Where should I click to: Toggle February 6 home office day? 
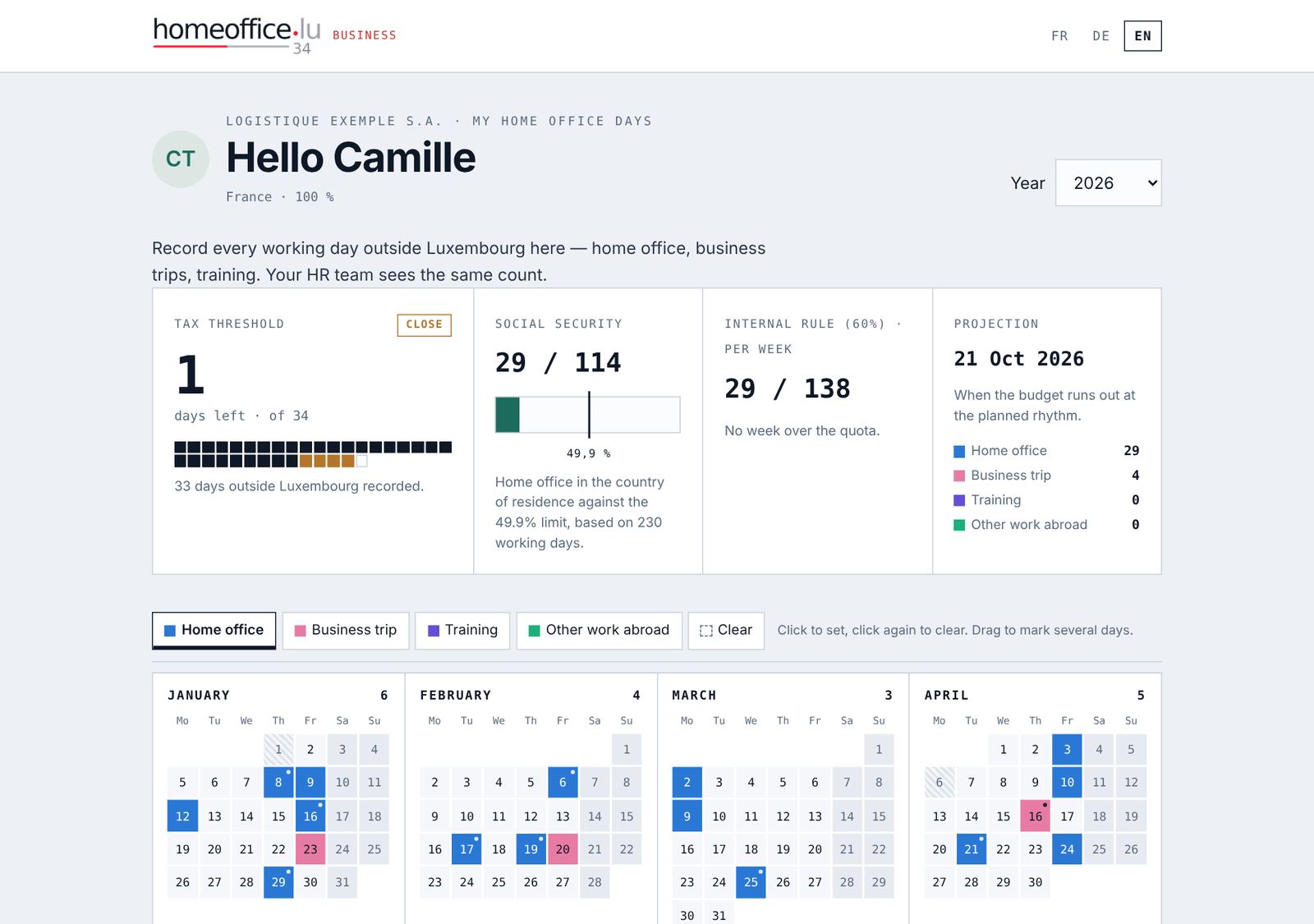(x=563, y=783)
